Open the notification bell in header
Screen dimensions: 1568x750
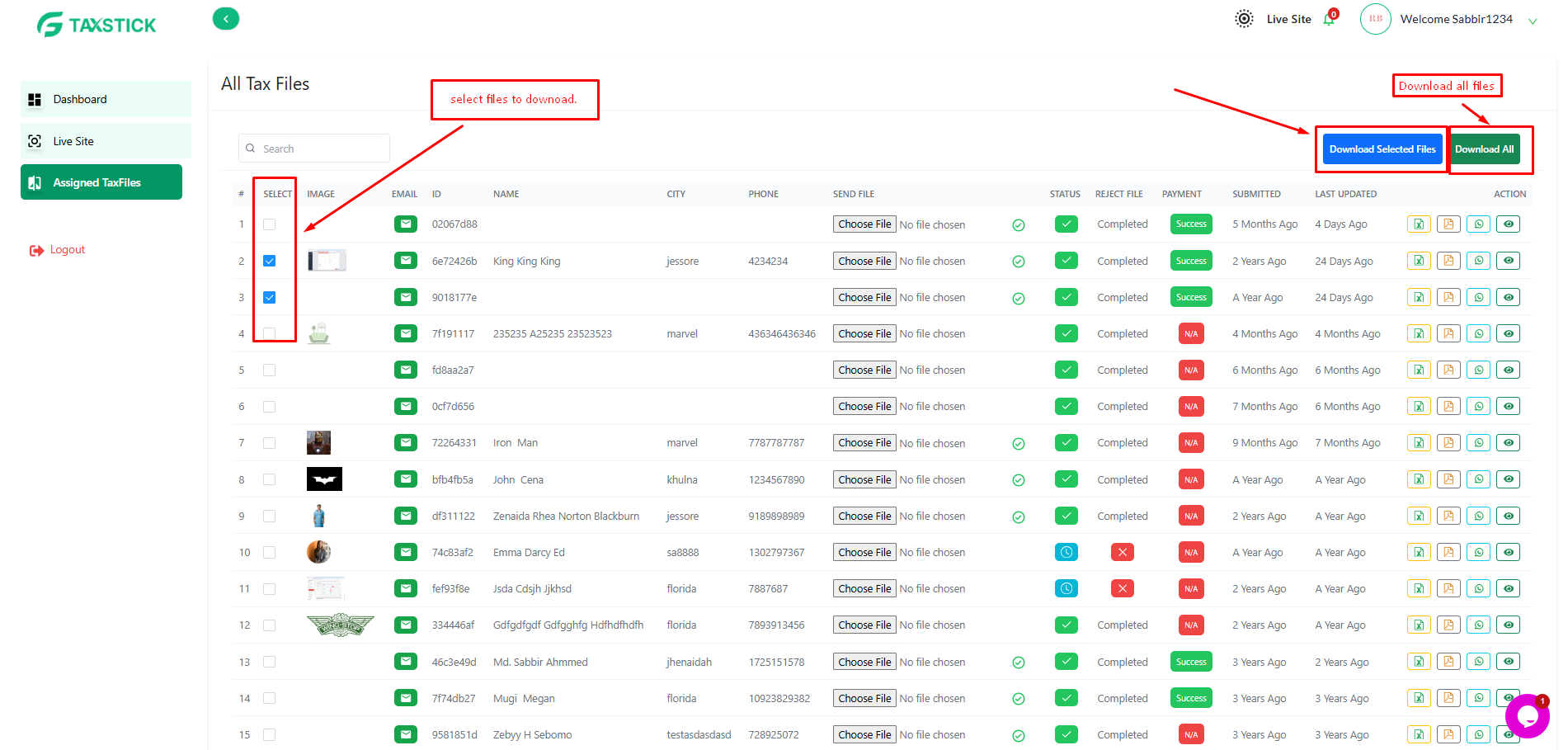click(1329, 19)
